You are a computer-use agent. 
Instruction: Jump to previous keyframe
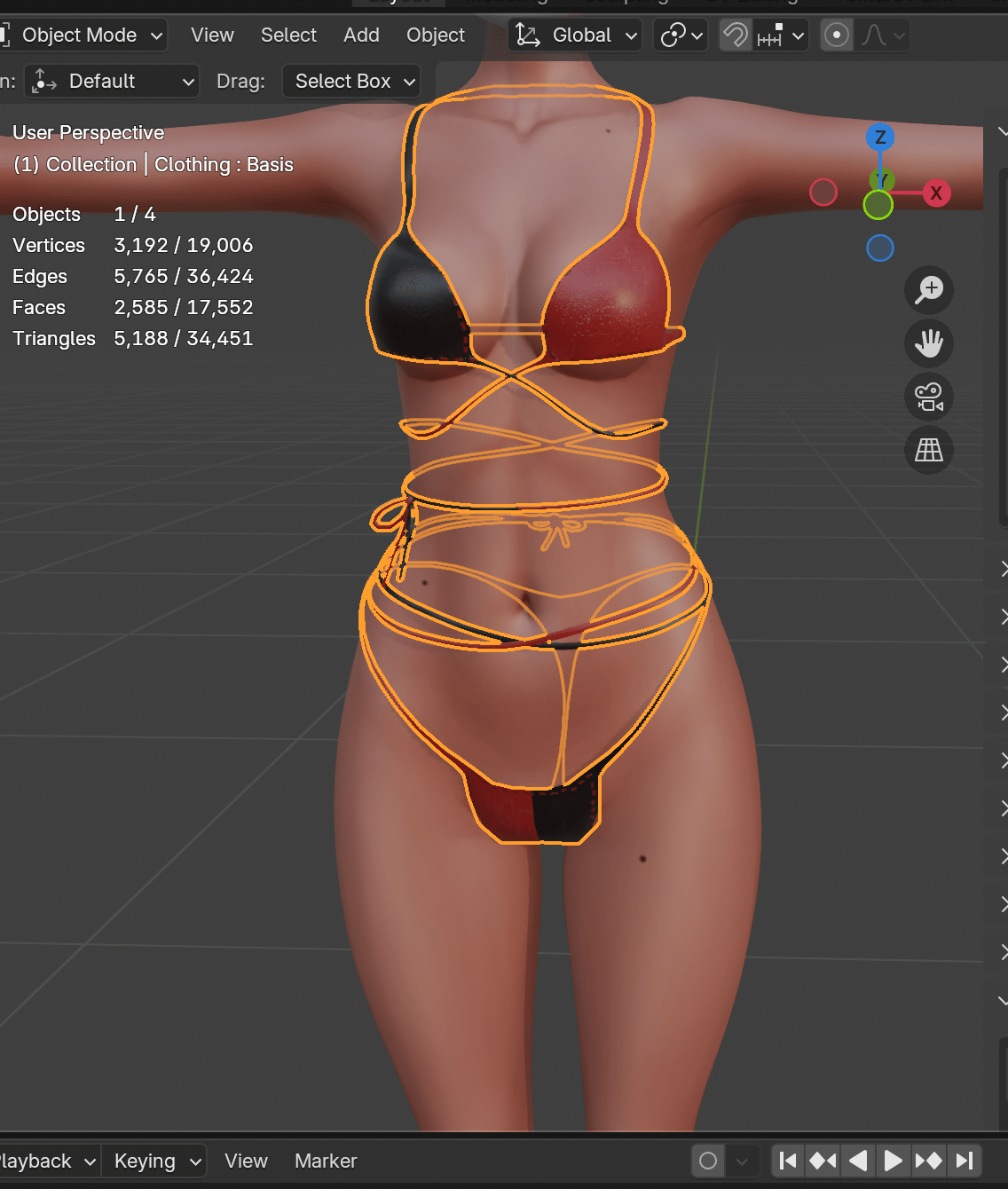tap(823, 1161)
